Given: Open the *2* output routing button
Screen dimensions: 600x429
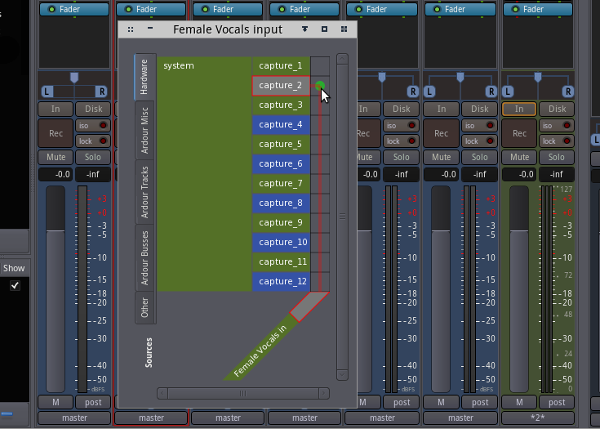Looking at the screenshot, I should tap(538, 418).
